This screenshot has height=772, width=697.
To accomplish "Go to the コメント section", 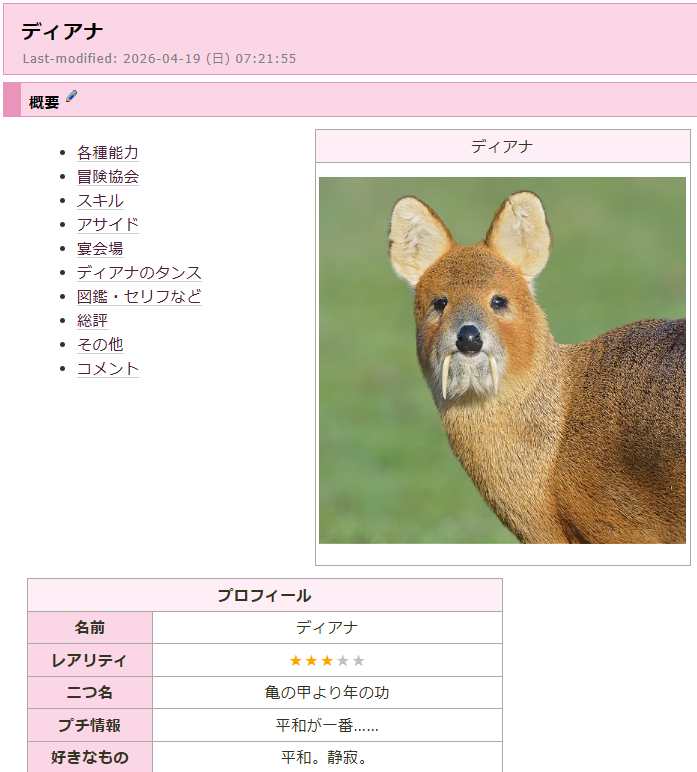I will 108,369.
